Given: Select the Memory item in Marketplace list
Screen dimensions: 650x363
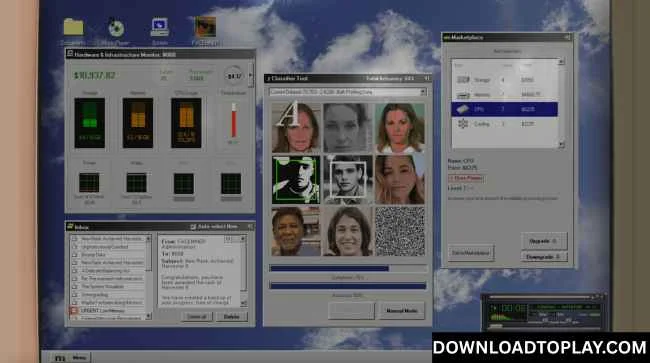Looking at the screenshot, I should (x=504, y=94).
